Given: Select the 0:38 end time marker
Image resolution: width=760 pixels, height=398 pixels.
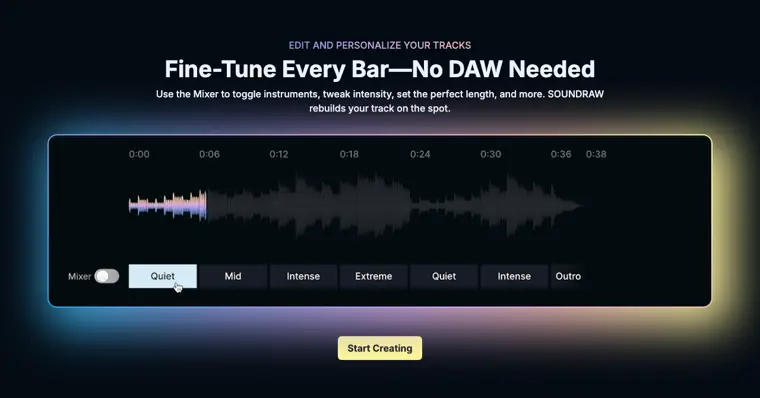Looking at the screenshot, I should (596, 154).
